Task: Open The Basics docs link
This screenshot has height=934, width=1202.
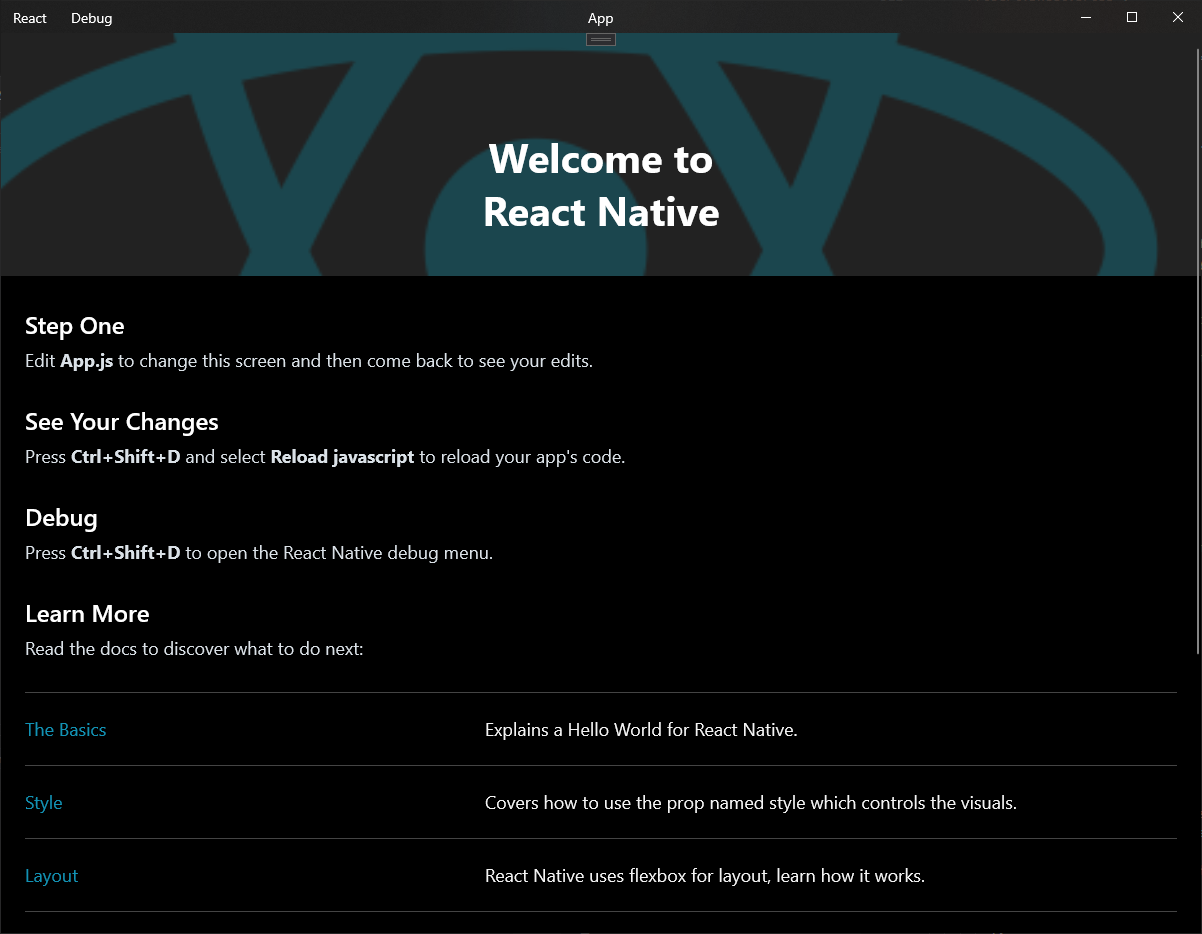Action: (66, 730)
